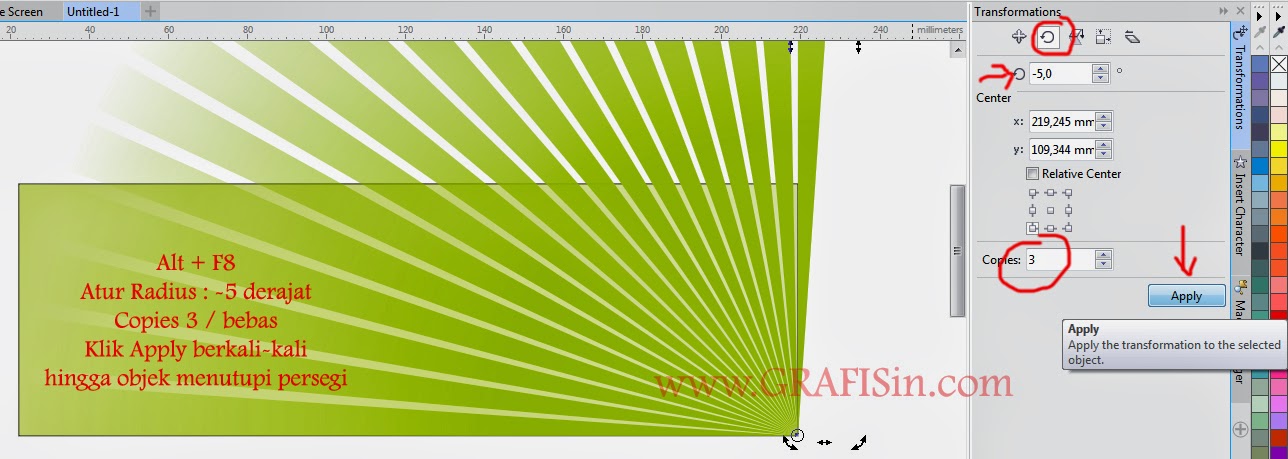Click the add docker plus icon

(x=1241, y=429)
